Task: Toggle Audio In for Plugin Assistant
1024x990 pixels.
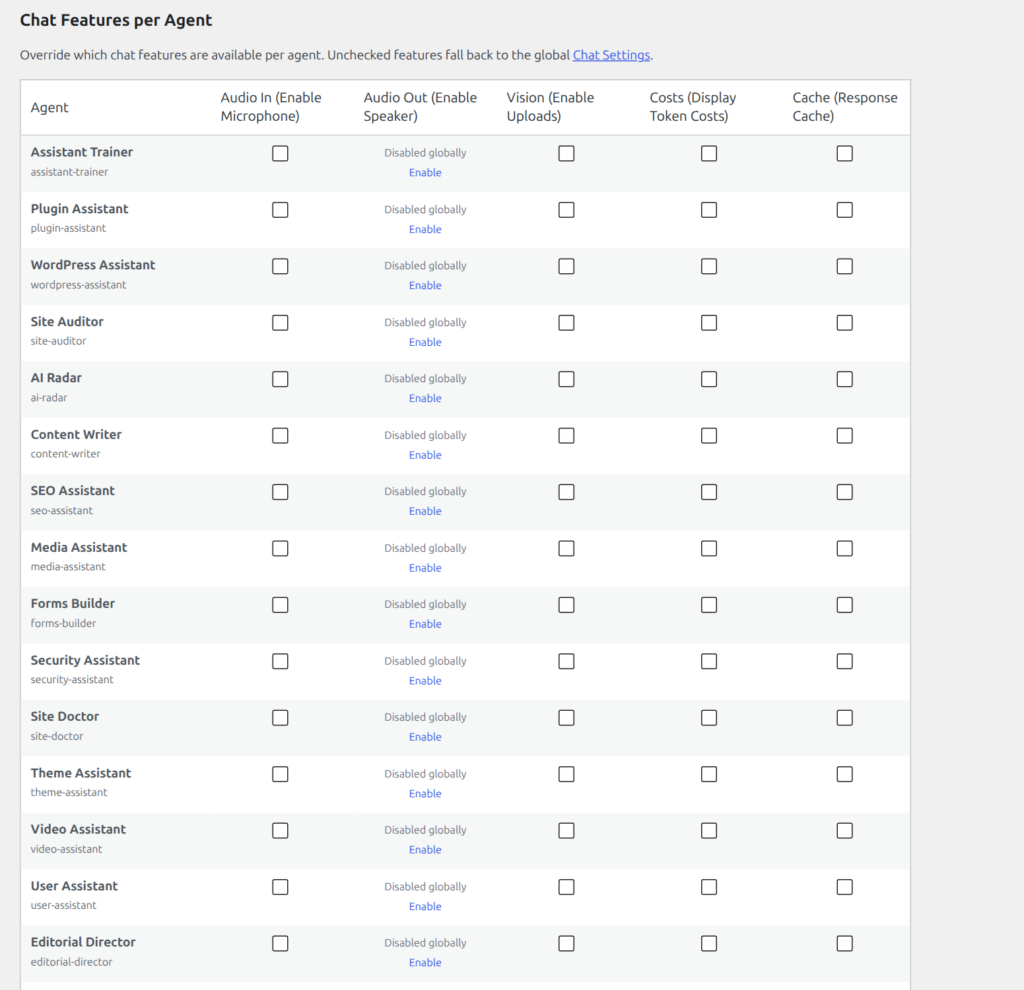Action: [280, 210]
